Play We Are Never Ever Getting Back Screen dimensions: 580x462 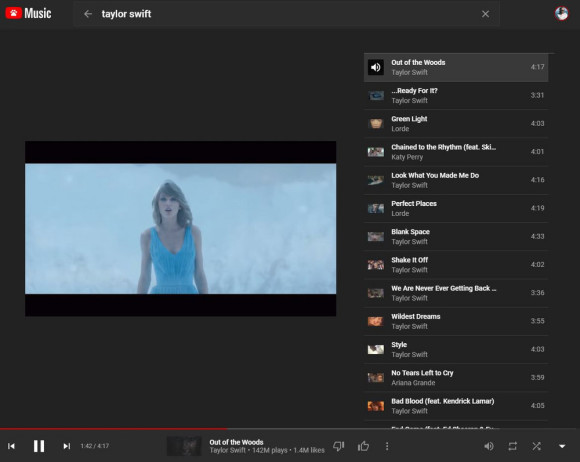click(x=456, y=293)
